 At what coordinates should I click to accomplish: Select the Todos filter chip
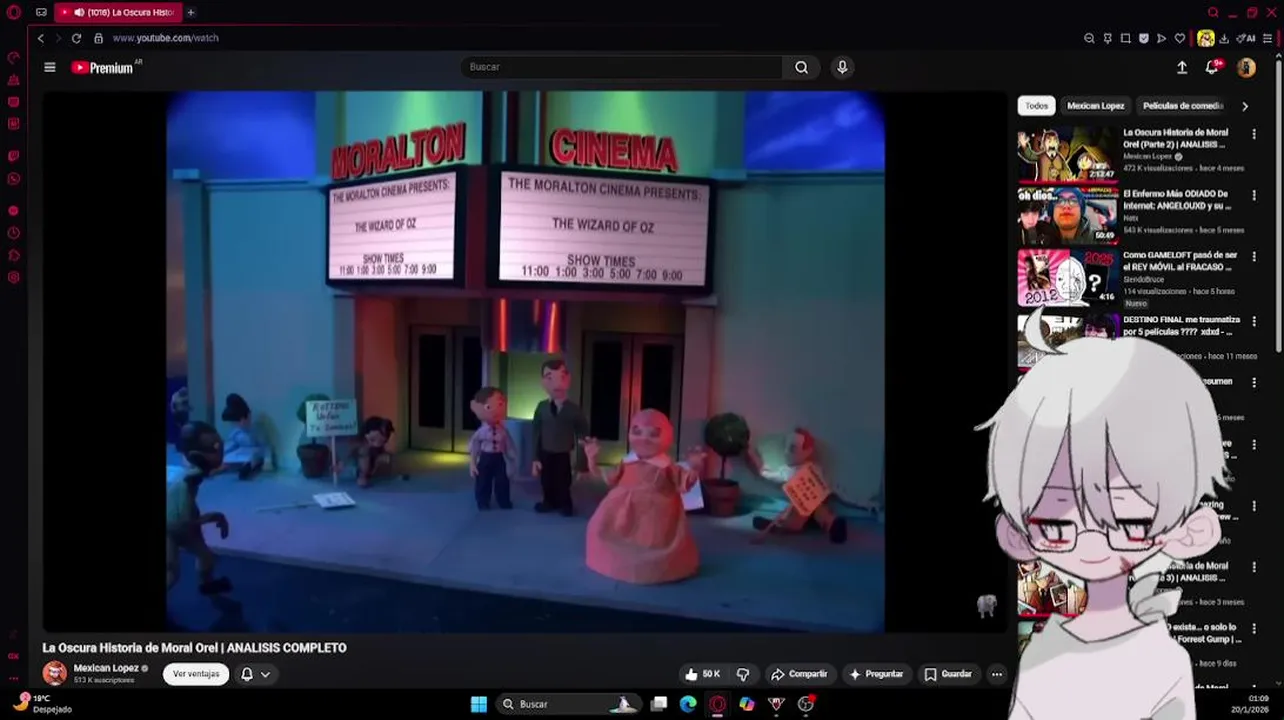[1036, 105]
